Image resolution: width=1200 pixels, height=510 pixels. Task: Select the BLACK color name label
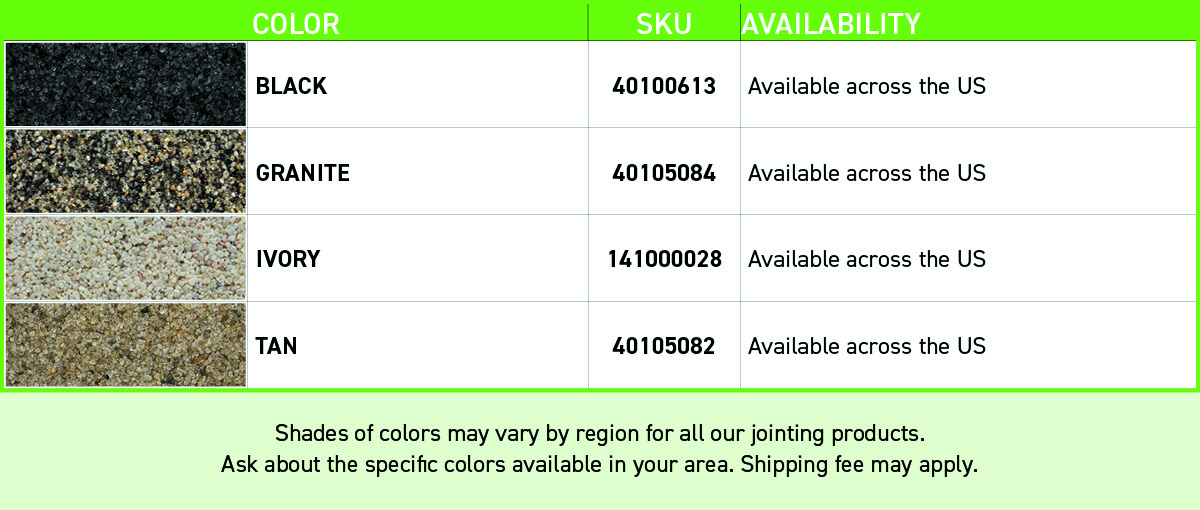coord(291,86)
